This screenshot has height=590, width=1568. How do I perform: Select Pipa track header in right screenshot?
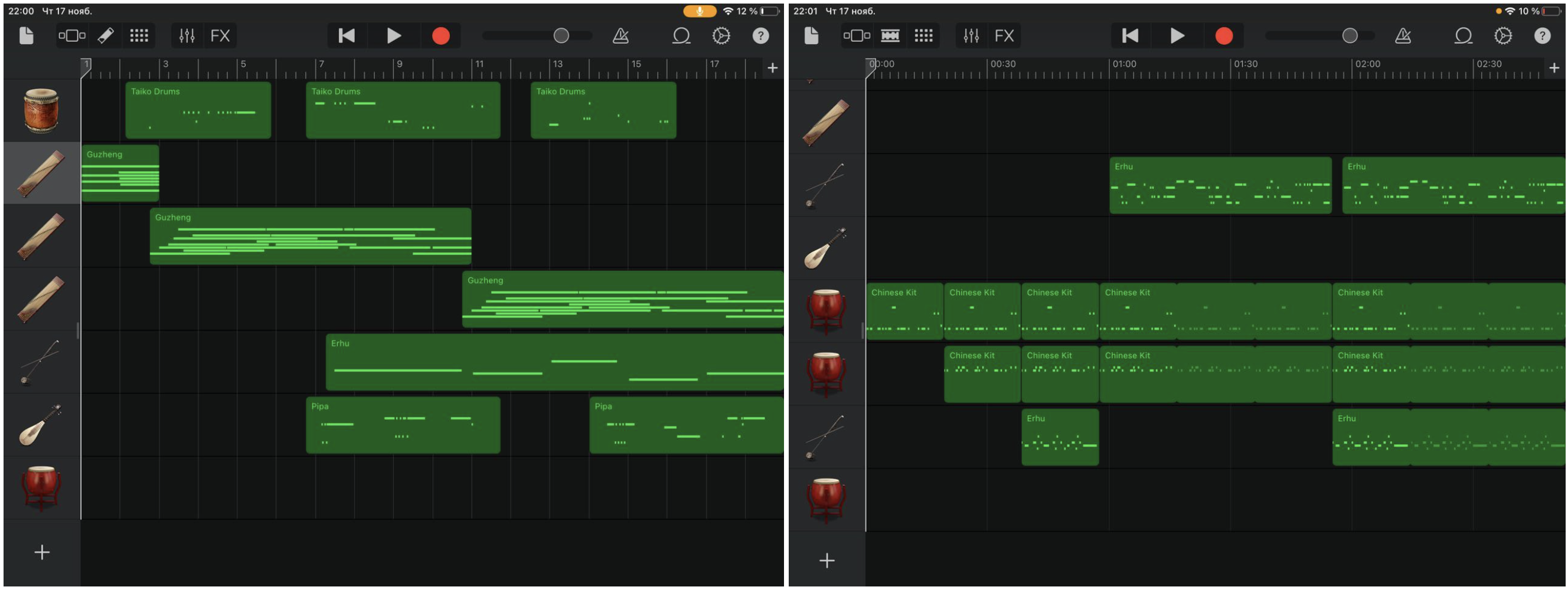pyautogui.click(x=827, y=248)
